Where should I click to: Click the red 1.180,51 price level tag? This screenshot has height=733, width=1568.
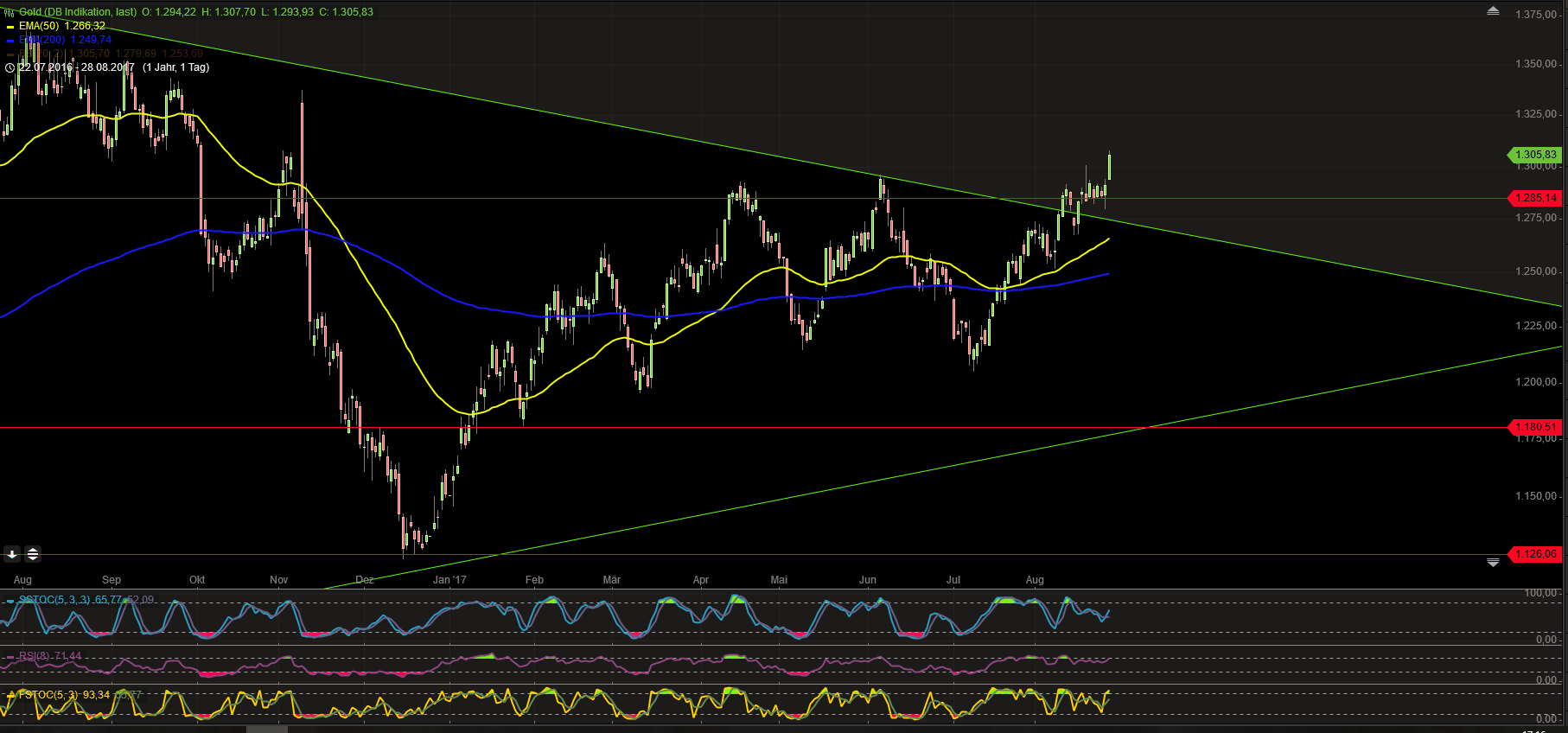pyautogui.click(x=1535, y=427)
